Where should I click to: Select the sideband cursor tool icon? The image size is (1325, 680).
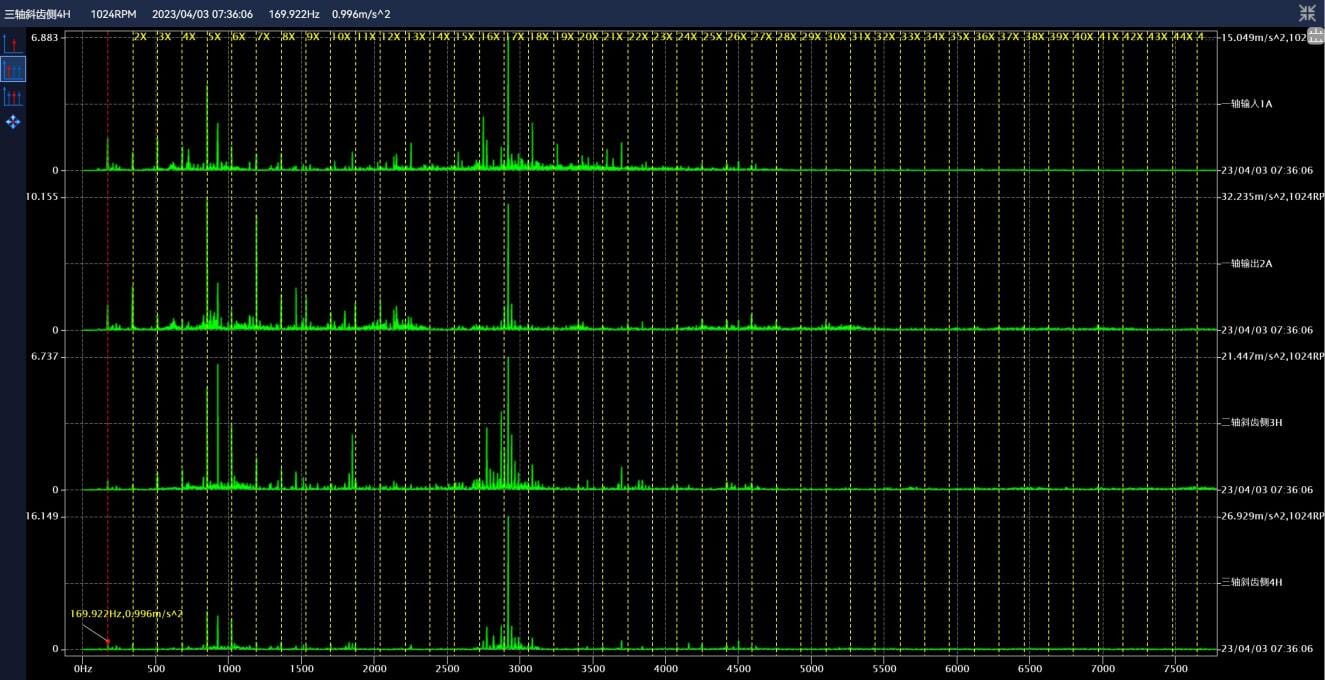(x=13, y=96)
